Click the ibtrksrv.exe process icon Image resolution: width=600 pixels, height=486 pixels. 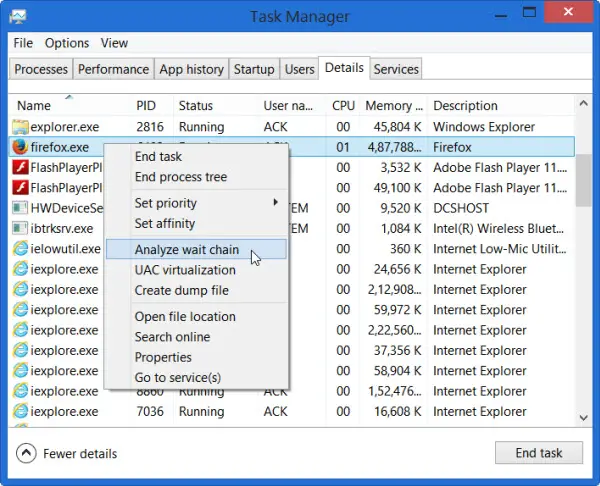[20, 228]
